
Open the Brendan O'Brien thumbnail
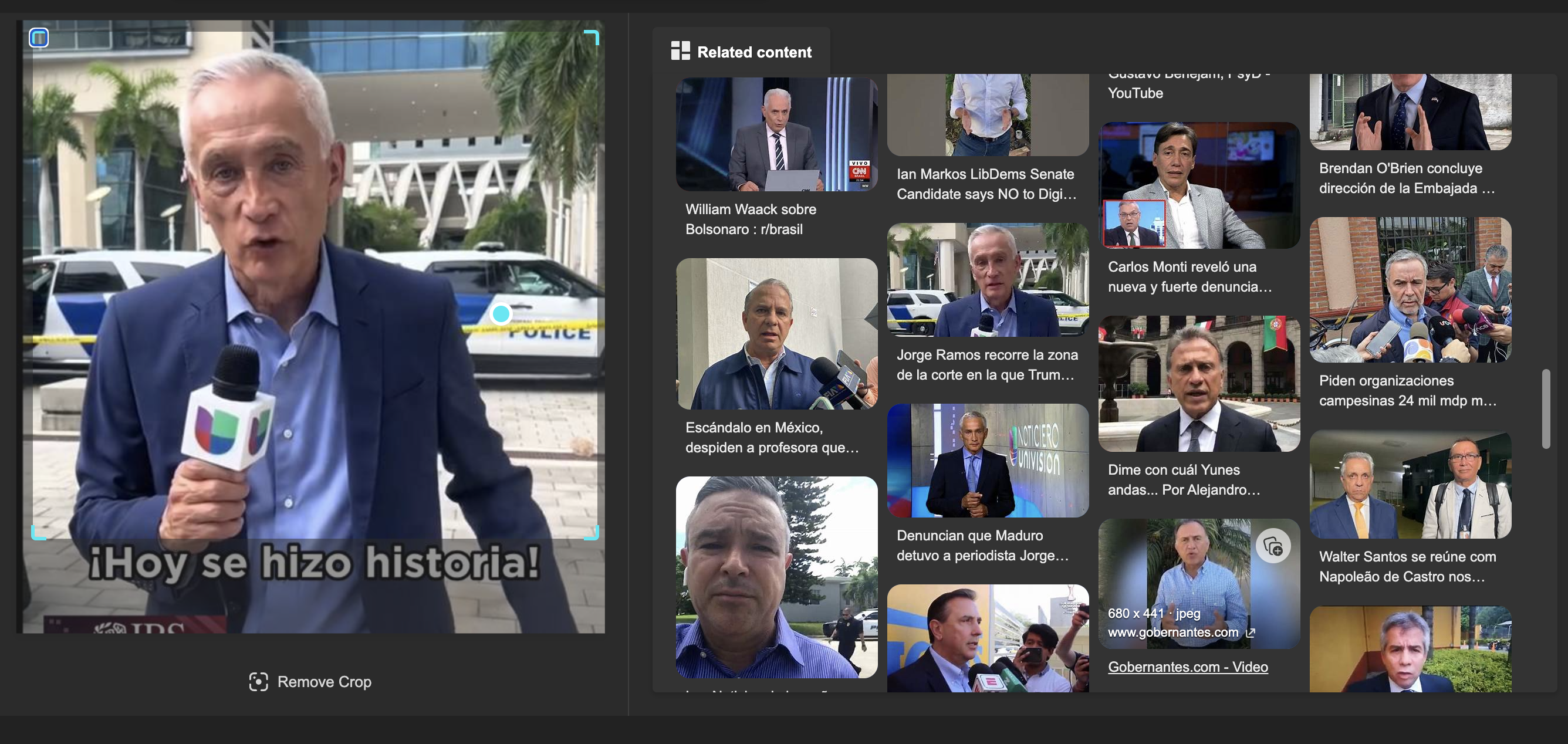click(1410, 112)
